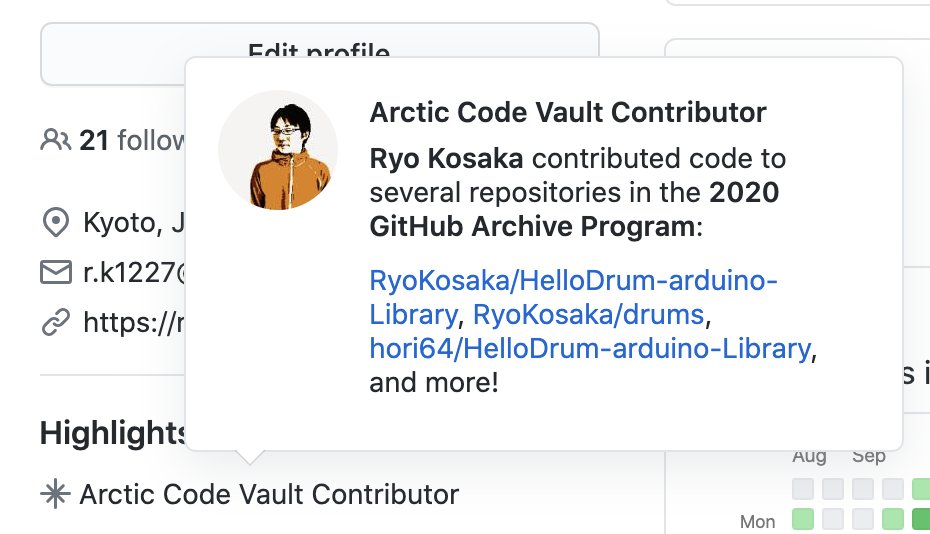Select Arctic Code Vault Contributor highlight text

tap(269, 494)
